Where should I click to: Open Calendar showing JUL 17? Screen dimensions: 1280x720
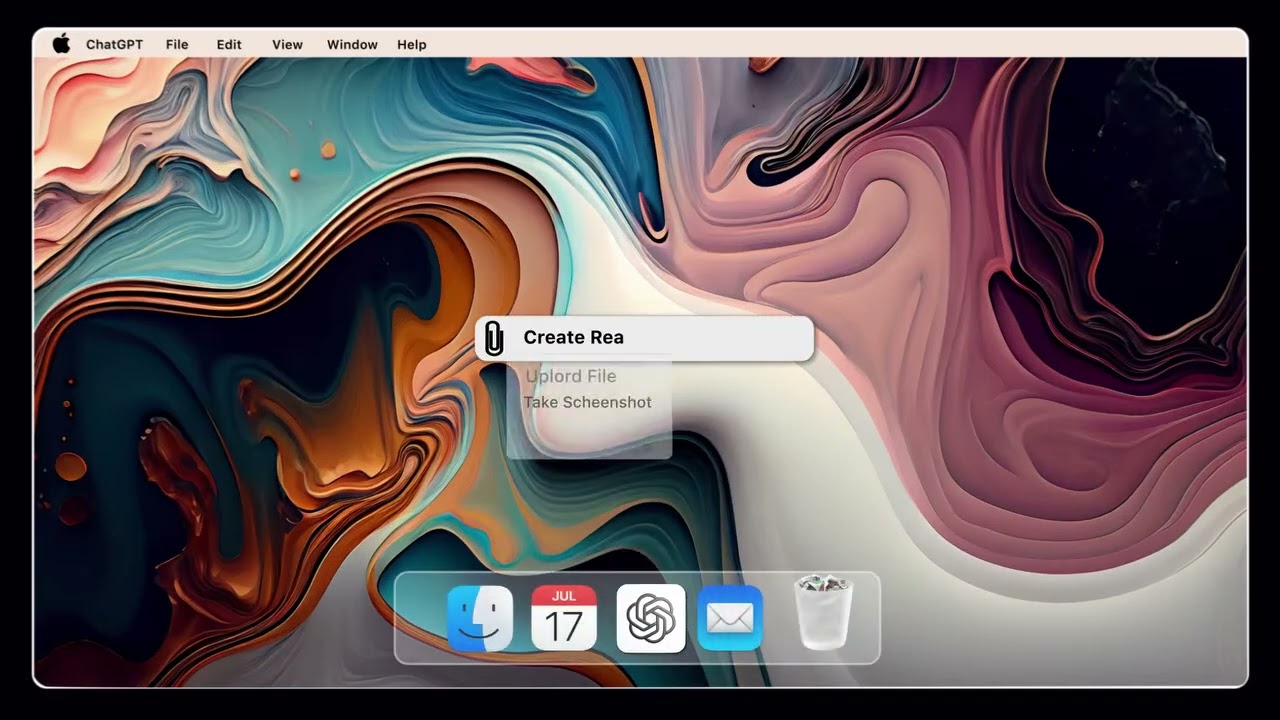pos(564,619)
